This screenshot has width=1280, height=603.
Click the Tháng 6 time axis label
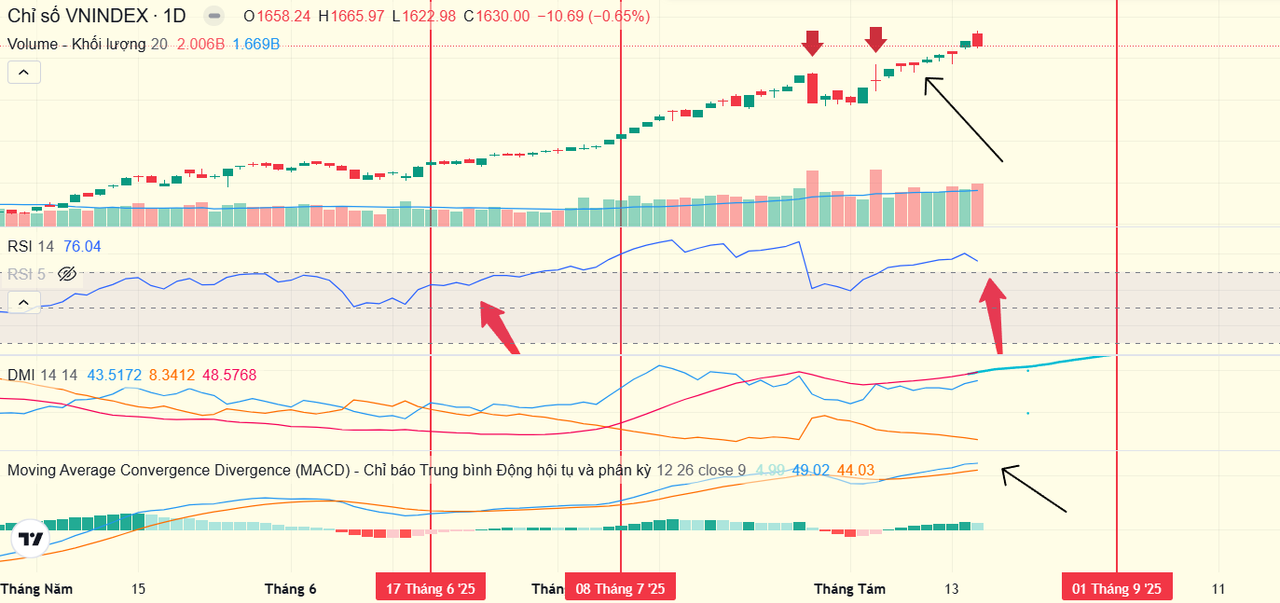290,588
